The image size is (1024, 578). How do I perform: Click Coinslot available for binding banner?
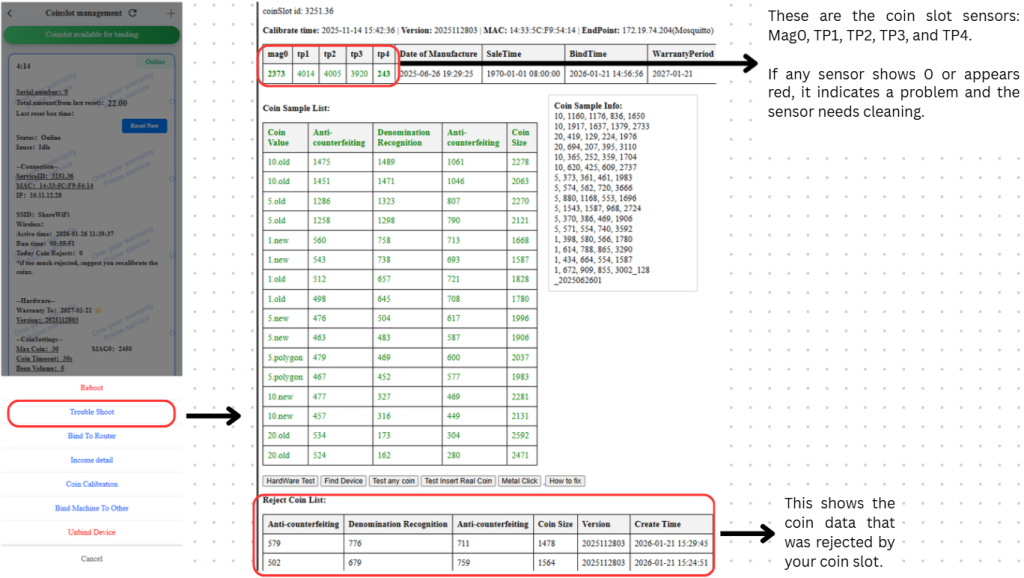91,34
